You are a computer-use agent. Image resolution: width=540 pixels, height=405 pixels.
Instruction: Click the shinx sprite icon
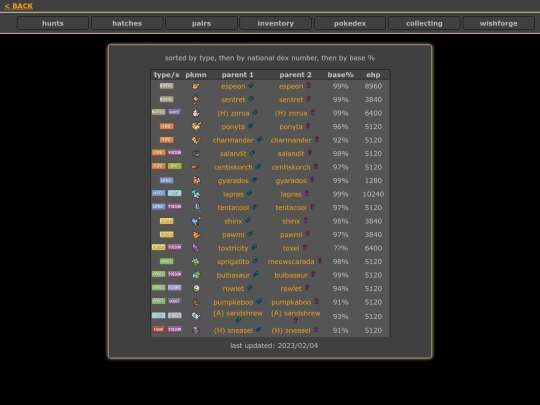196,221
